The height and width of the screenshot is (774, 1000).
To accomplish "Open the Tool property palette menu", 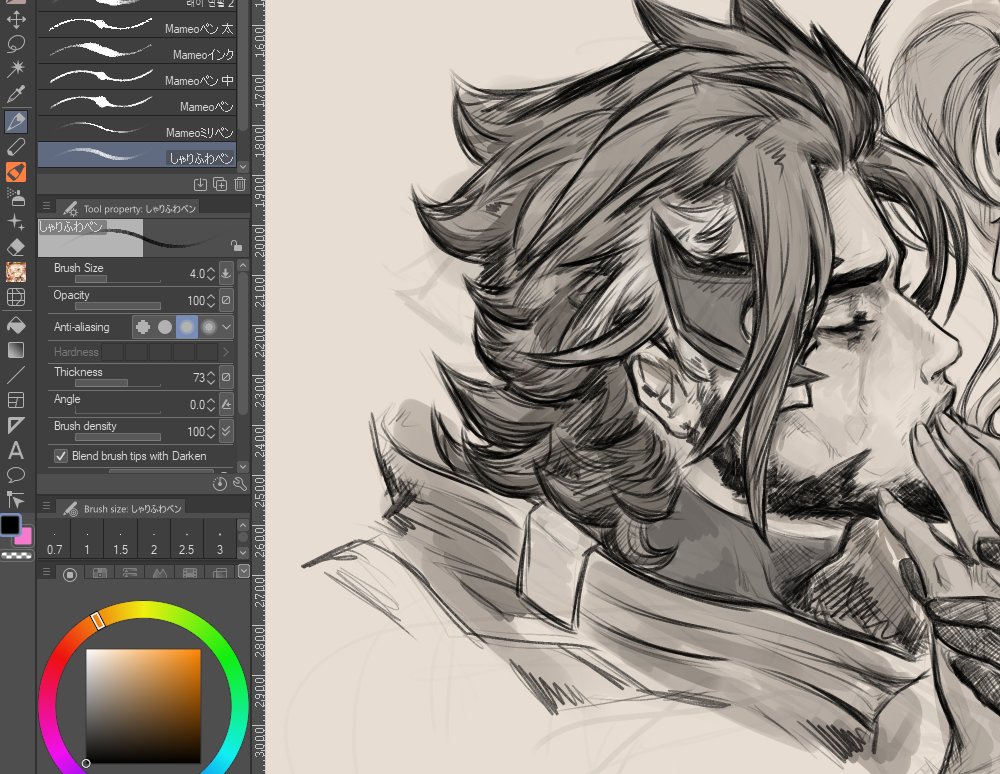I will pos(47,207).
